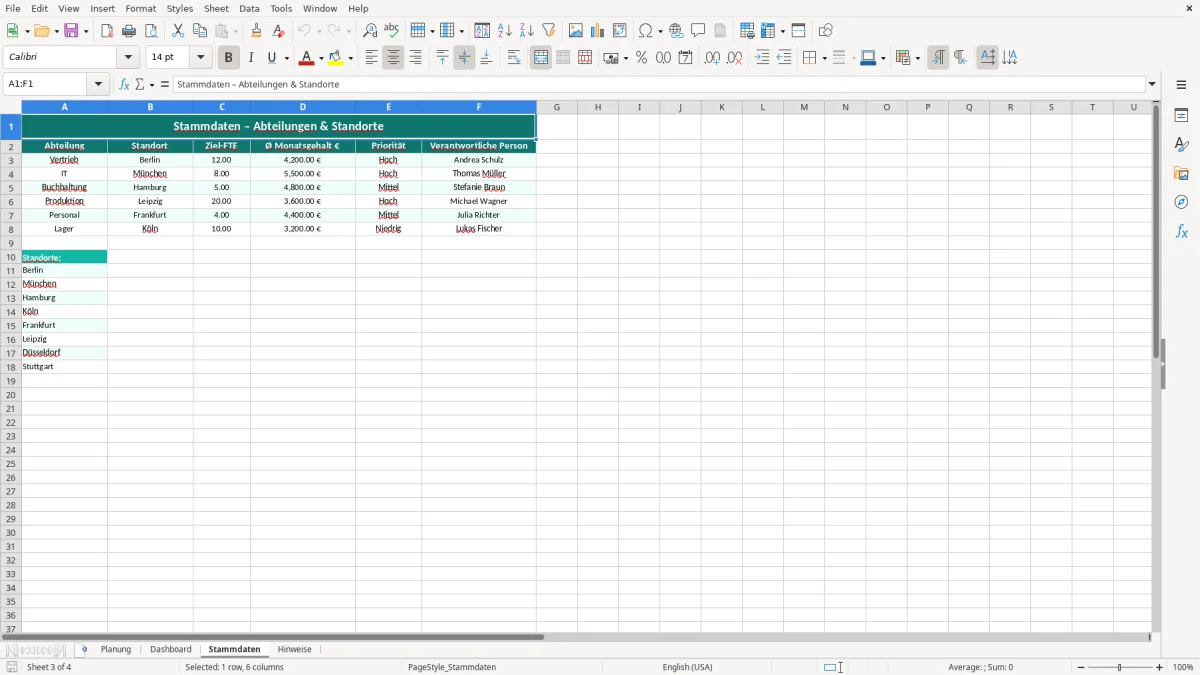
Task: Click the Save document icon
Action: (72, 31)
